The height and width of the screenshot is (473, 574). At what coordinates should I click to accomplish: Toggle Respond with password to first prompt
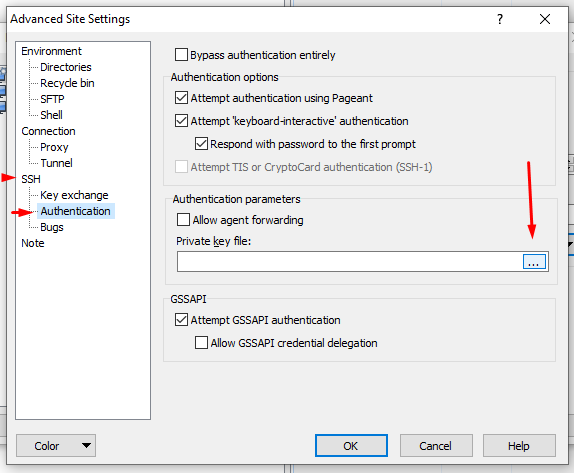click(201, 144)
